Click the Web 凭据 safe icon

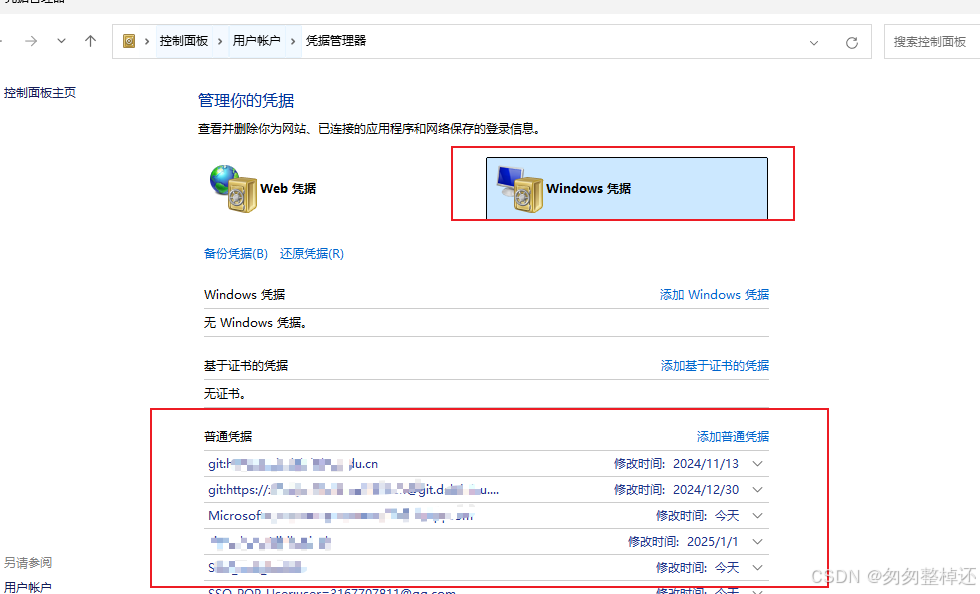233,188
